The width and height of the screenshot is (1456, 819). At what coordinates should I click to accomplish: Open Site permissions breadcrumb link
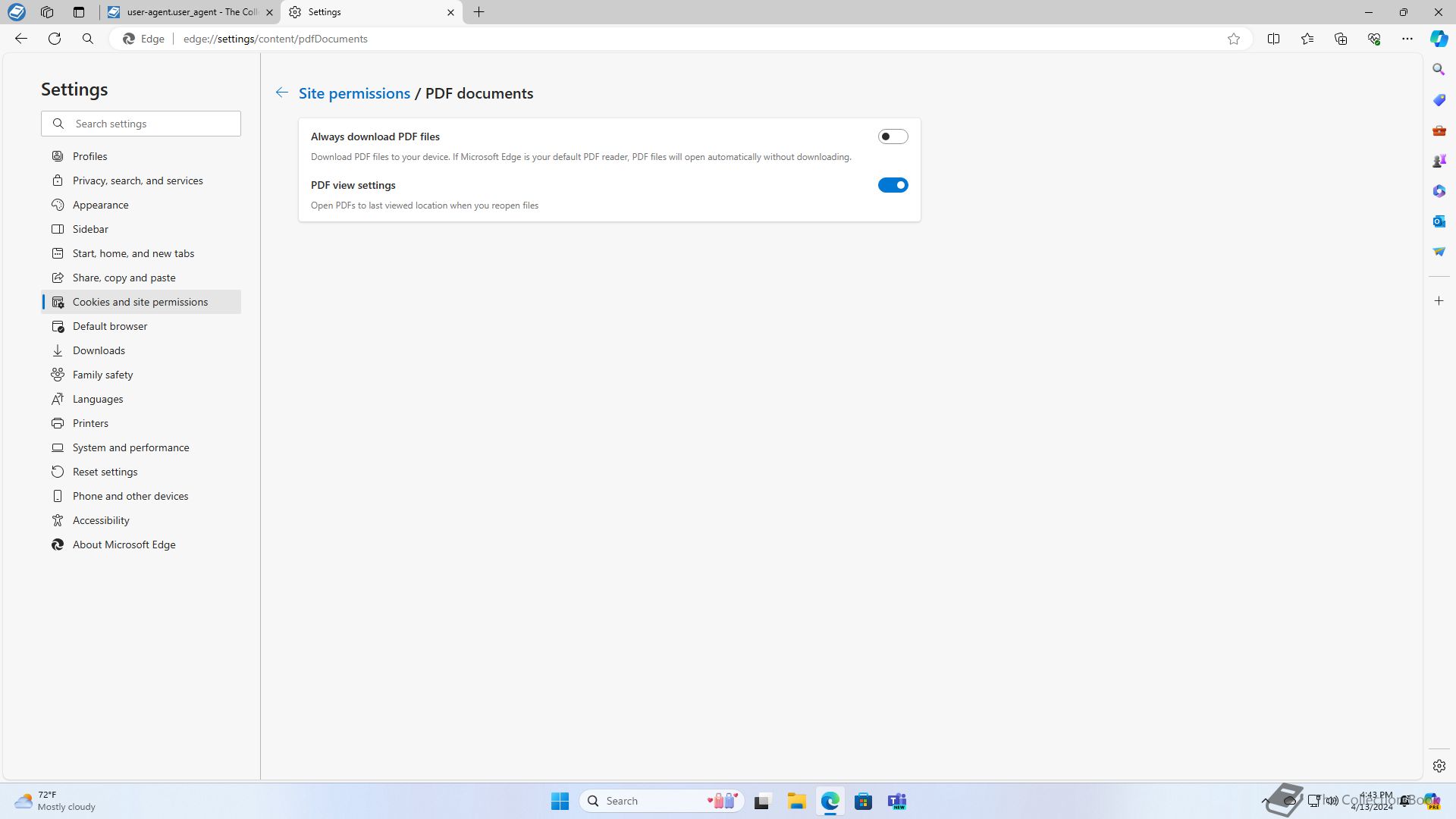pos(354,93)
